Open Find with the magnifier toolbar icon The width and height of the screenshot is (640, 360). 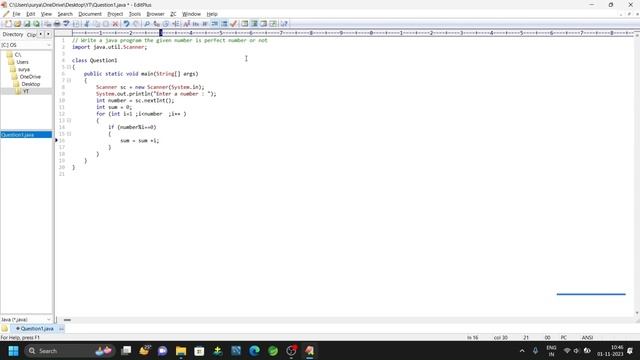147,24
